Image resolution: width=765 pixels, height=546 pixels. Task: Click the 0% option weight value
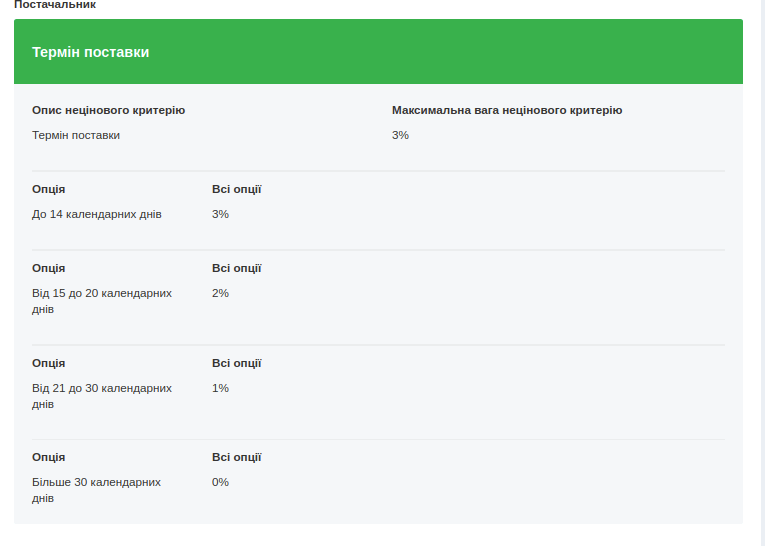pos(220,482)
